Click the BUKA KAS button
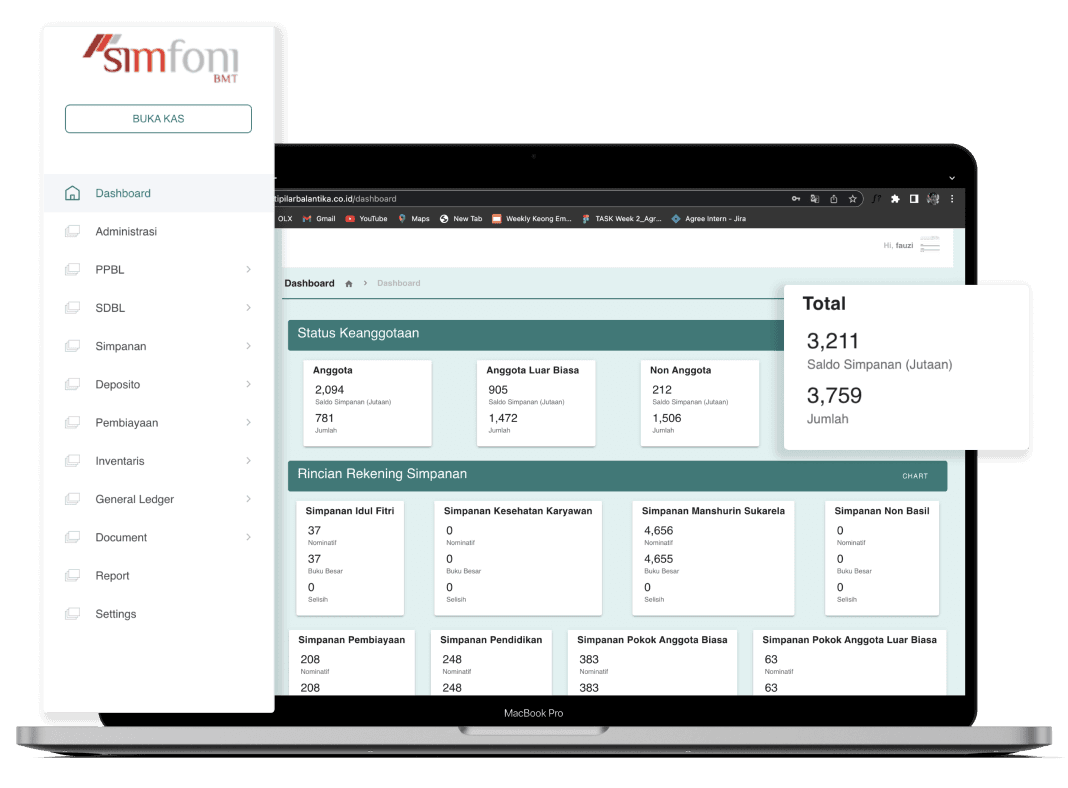The image size is (1068, 788). (x=158, y=119)
